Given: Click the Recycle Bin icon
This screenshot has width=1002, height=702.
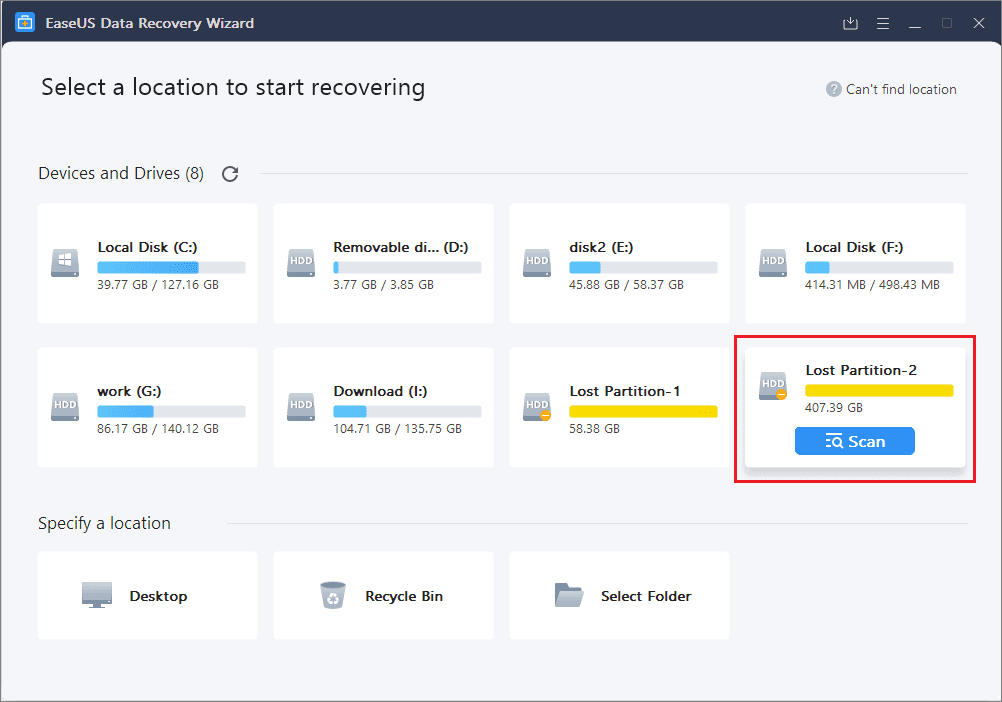Looking at the screenshot, I should point(332,596).
